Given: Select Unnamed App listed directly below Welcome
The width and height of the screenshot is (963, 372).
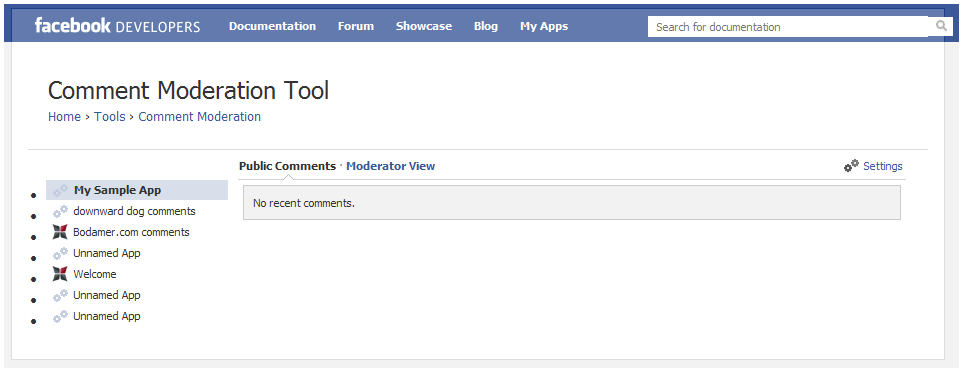Looking at the screenshot, I should pos(107,295).
